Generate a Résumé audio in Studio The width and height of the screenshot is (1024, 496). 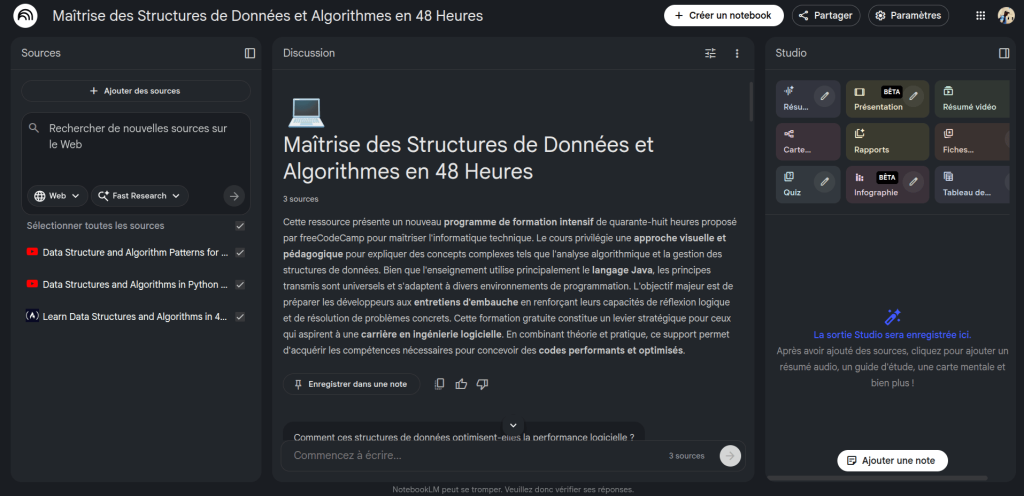pos(808,99)
